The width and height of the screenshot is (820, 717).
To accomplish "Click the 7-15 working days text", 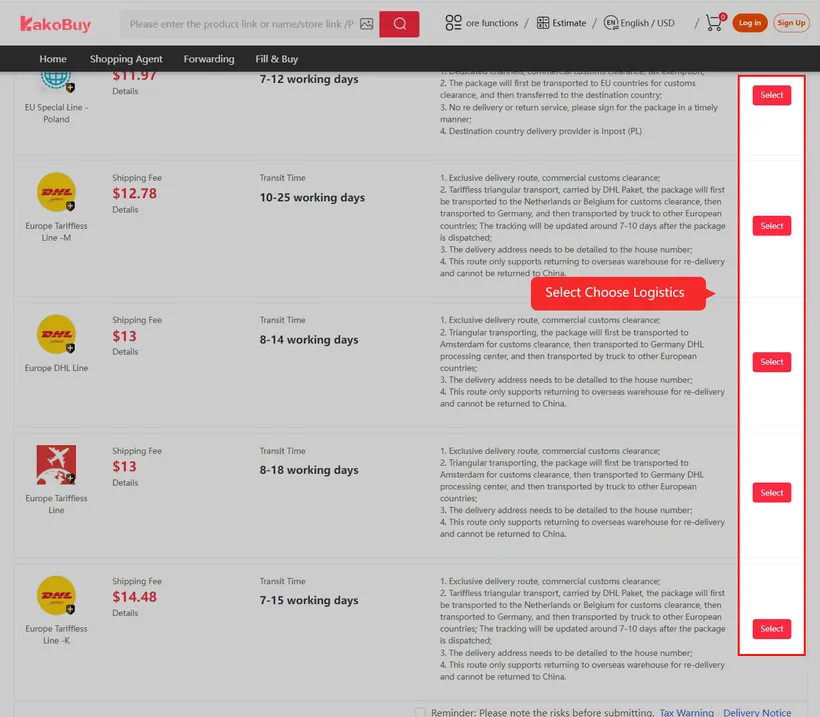I will coord(309,600).
